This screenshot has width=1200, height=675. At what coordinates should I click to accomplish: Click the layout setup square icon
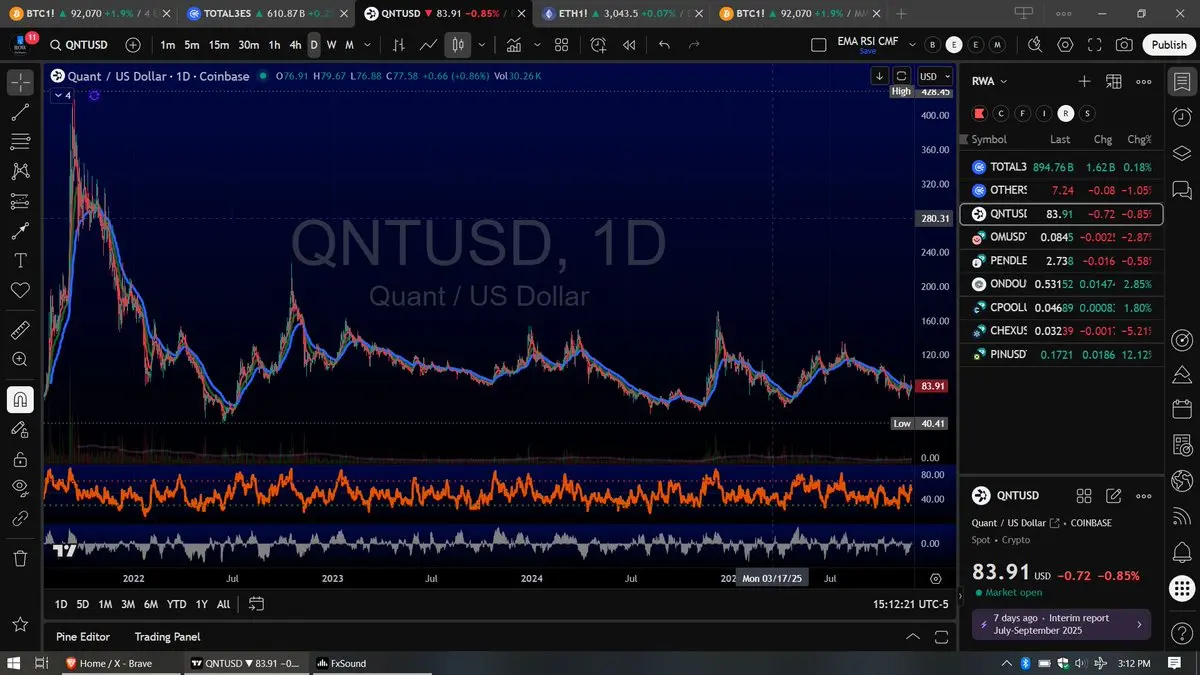point(818,45)
